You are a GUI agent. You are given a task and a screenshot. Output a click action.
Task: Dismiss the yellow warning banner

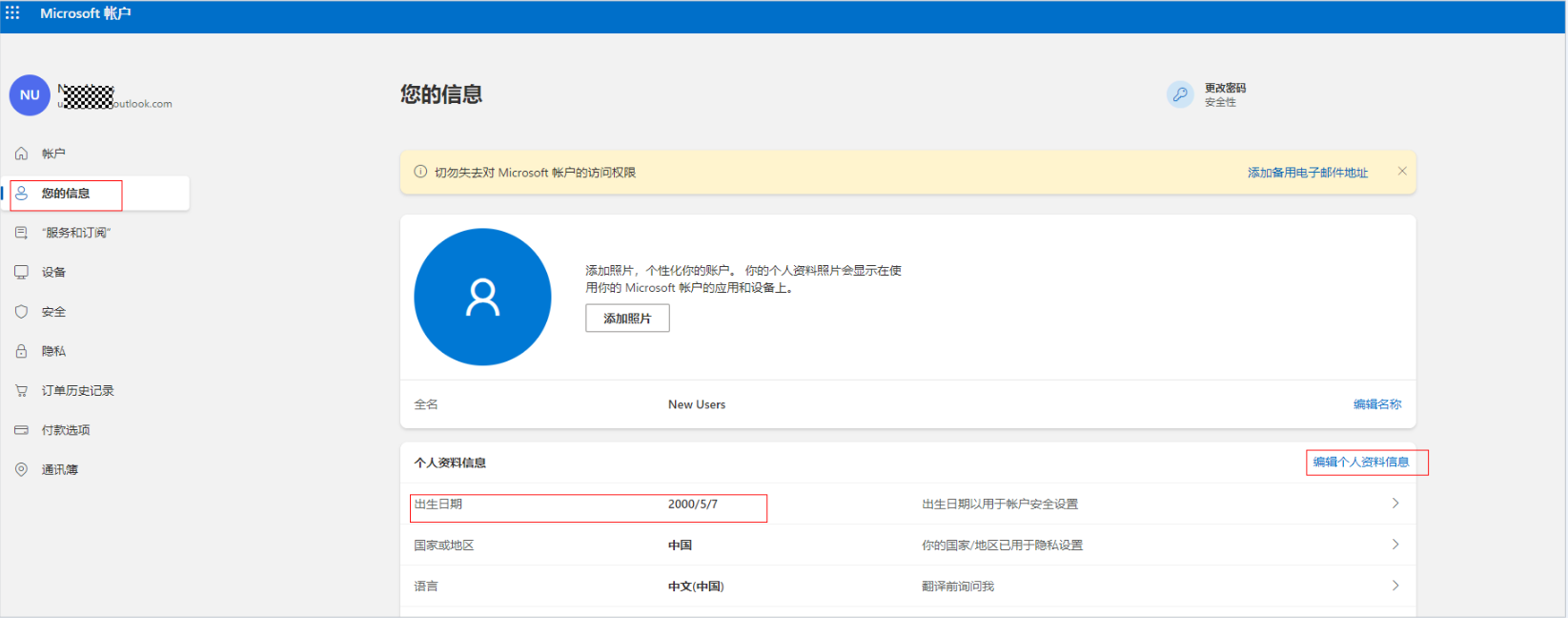coord(1402,171)
